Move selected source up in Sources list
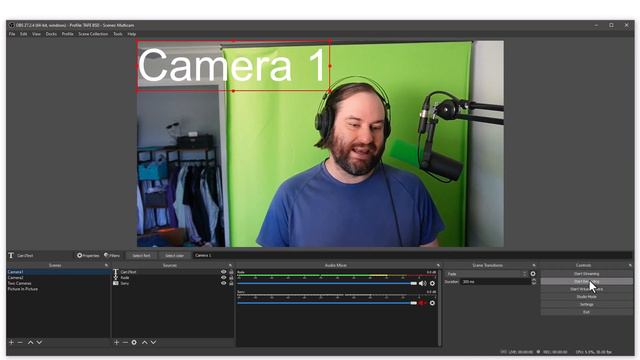This screenshot has height=360, width=640. pos(144,342)
